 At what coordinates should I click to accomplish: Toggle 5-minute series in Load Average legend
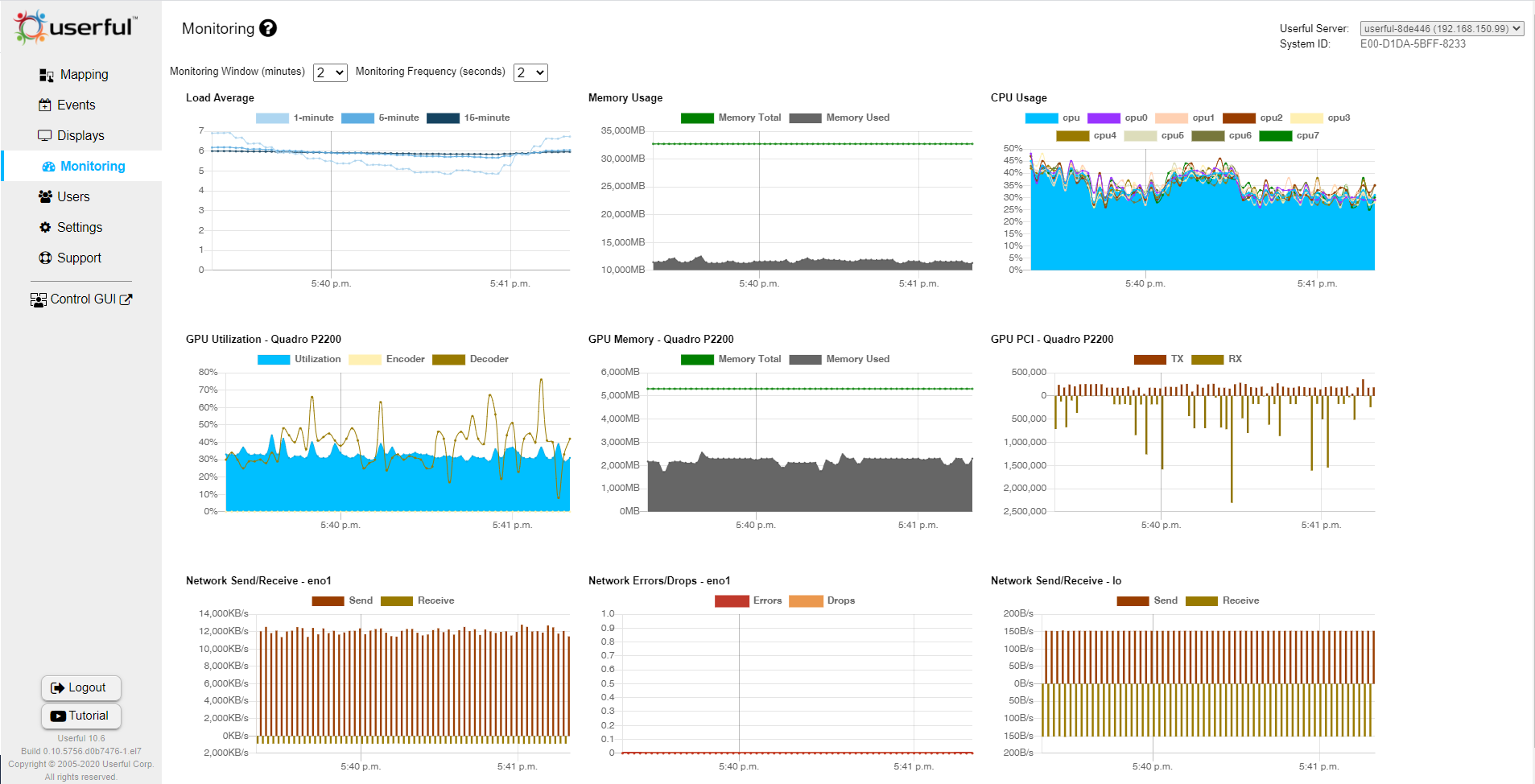380,118
